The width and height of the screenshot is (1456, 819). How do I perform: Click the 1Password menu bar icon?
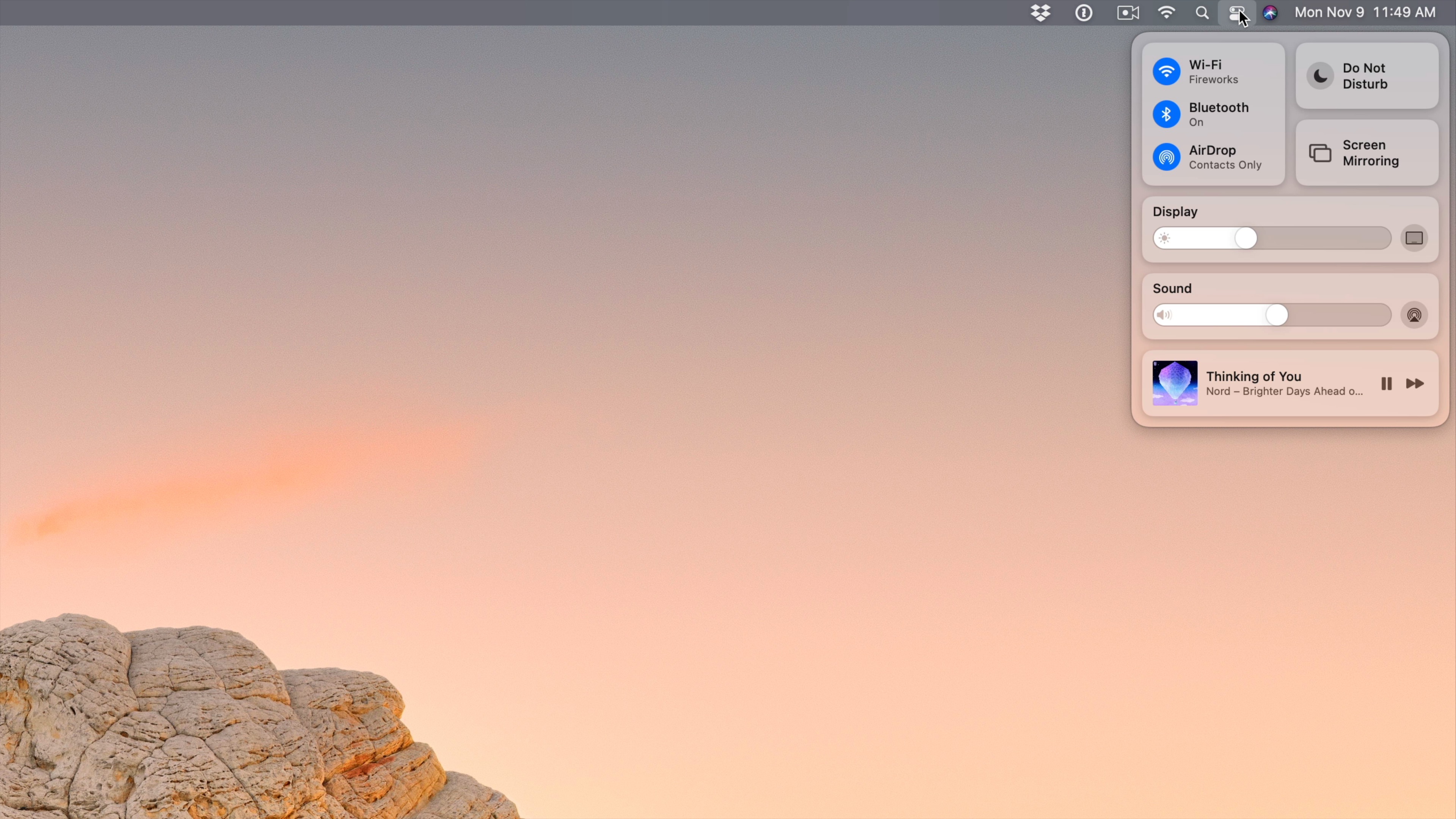click(1084, 13)
